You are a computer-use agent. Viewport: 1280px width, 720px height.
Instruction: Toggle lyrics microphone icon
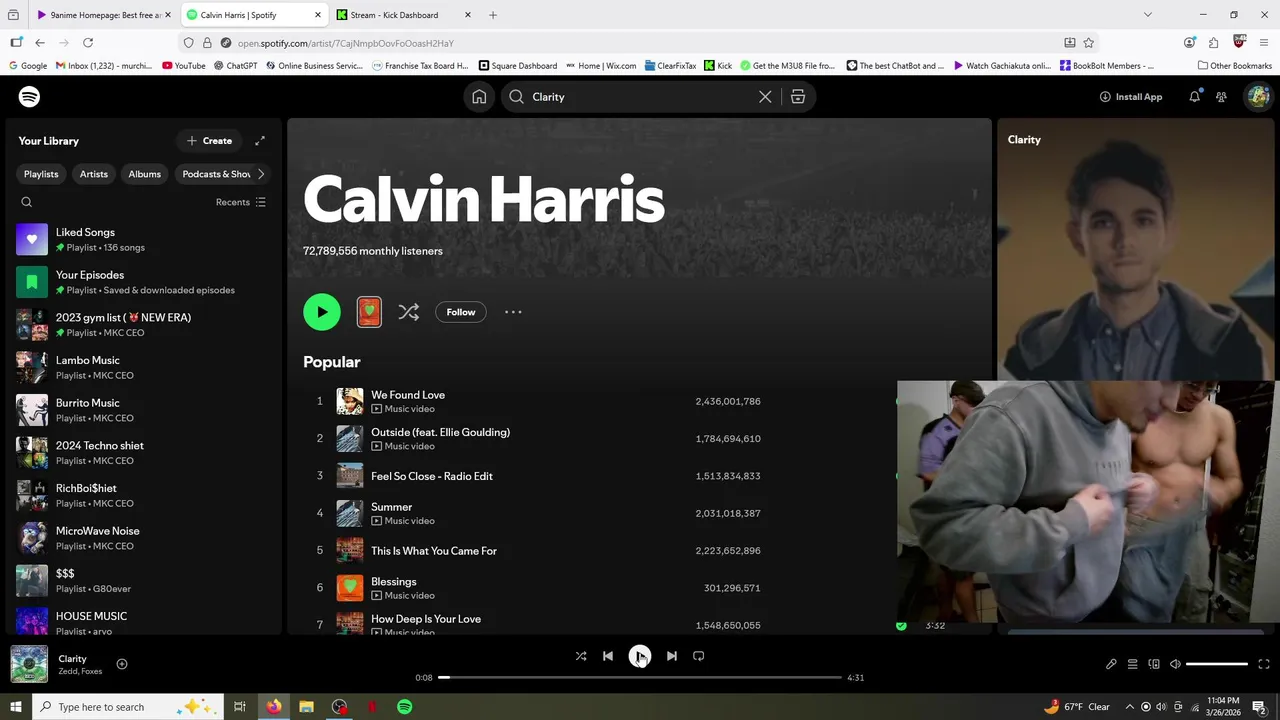(1111, 664)
